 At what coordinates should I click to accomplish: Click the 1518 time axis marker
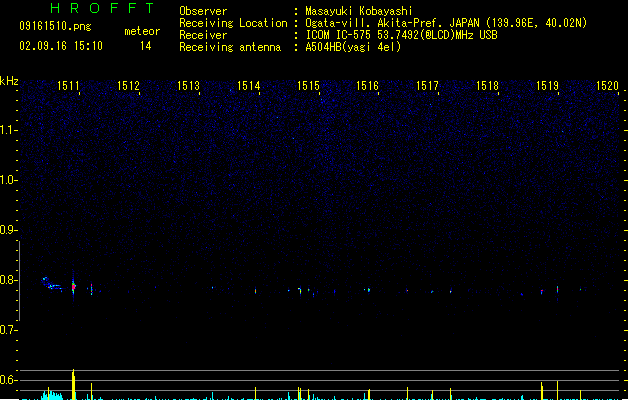coord(487,85)
